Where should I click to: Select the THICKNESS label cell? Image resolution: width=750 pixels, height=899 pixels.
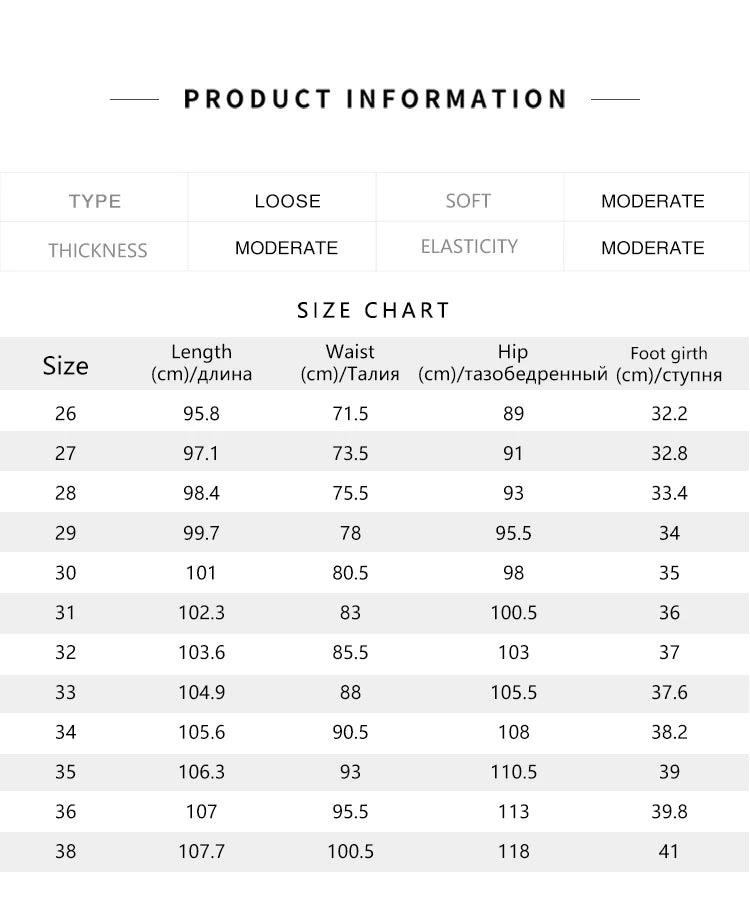click(x=97, y=250)
